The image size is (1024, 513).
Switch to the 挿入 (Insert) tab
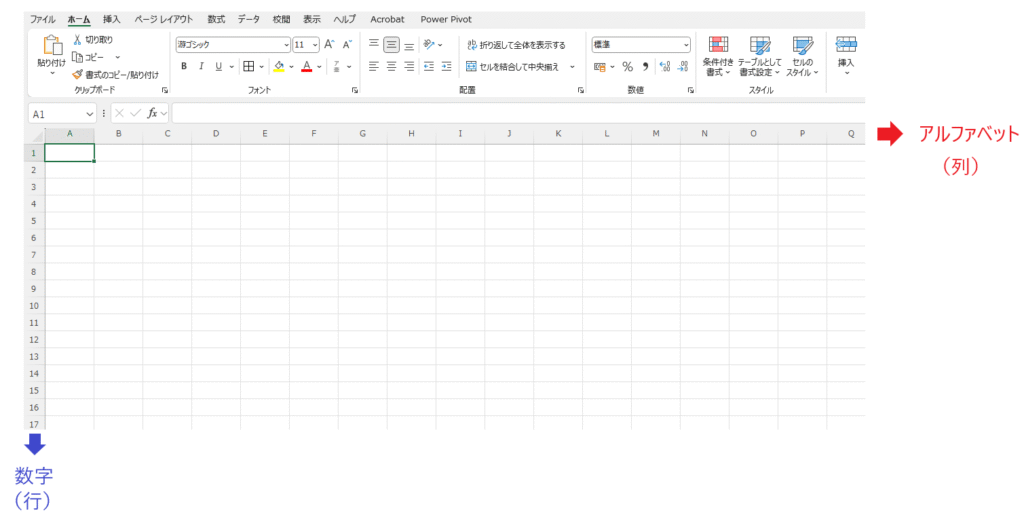111,19
